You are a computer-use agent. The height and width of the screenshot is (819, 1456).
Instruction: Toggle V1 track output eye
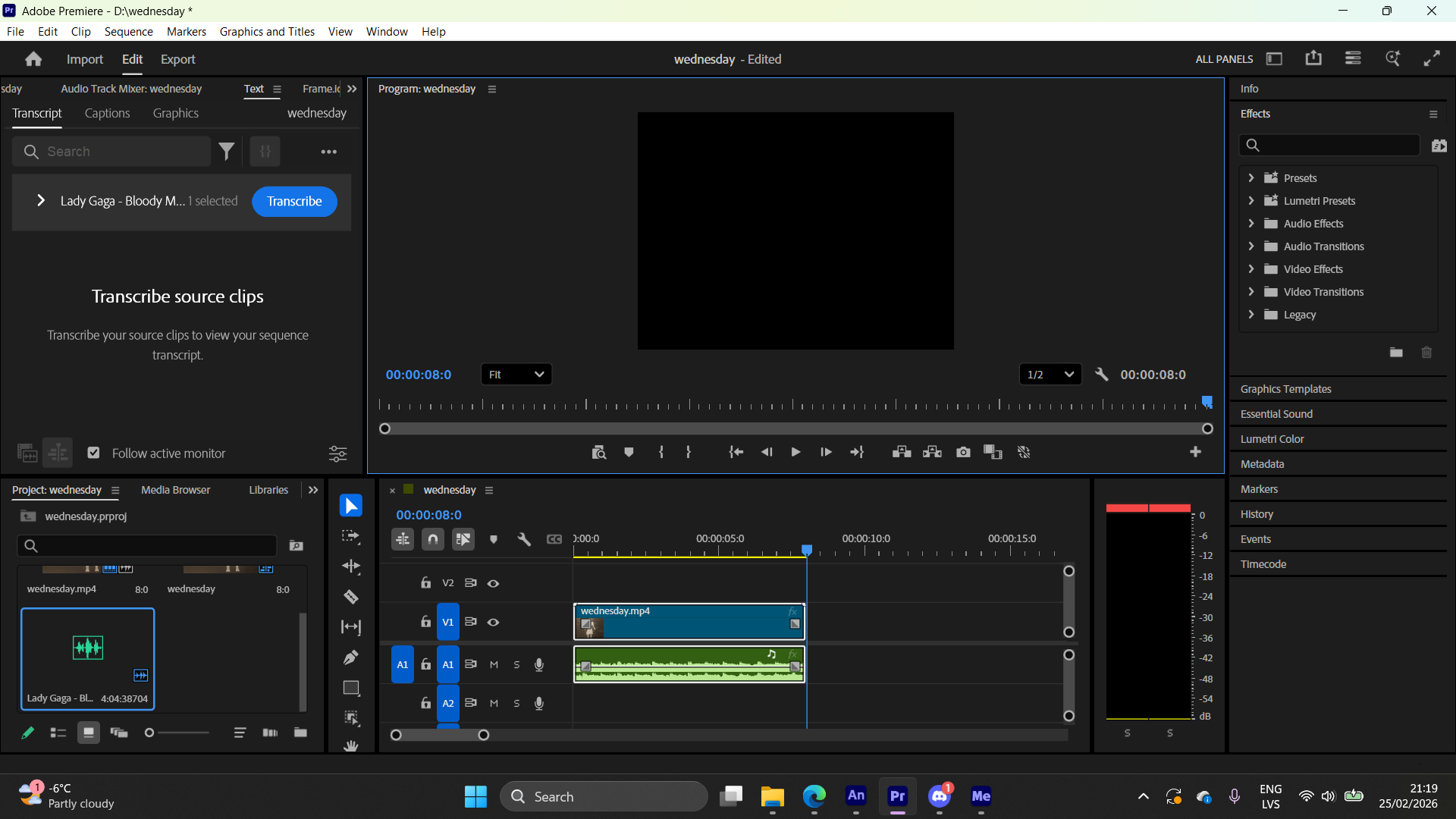tap(493, 622)
